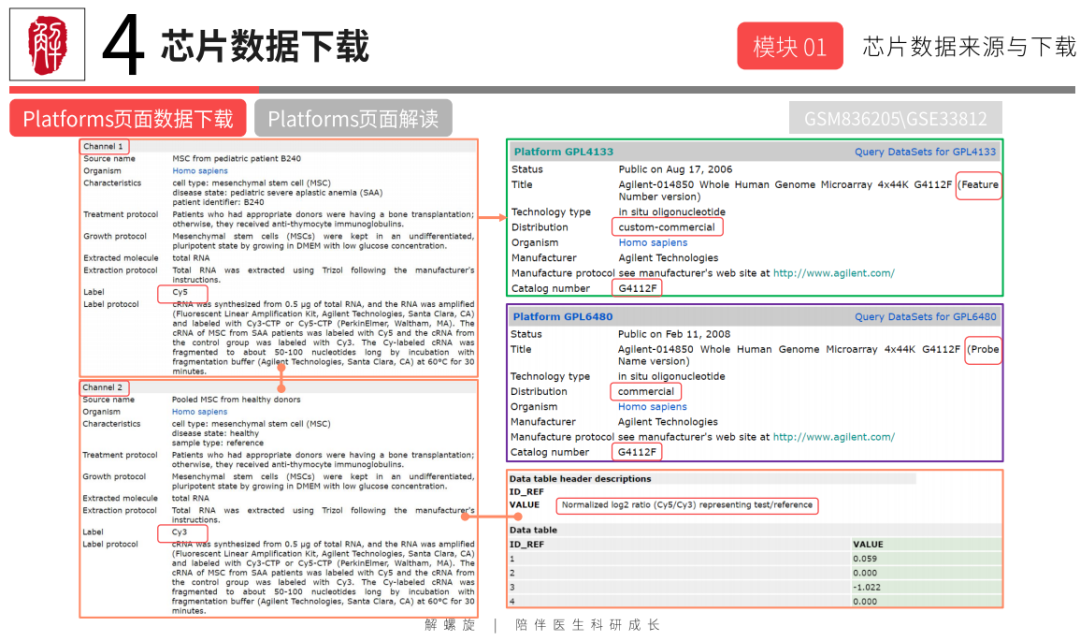Viewport: 1080px width, 641px height.
Task: Click 'custom-commercial' distribution value
Action: (x=667, y=227)
